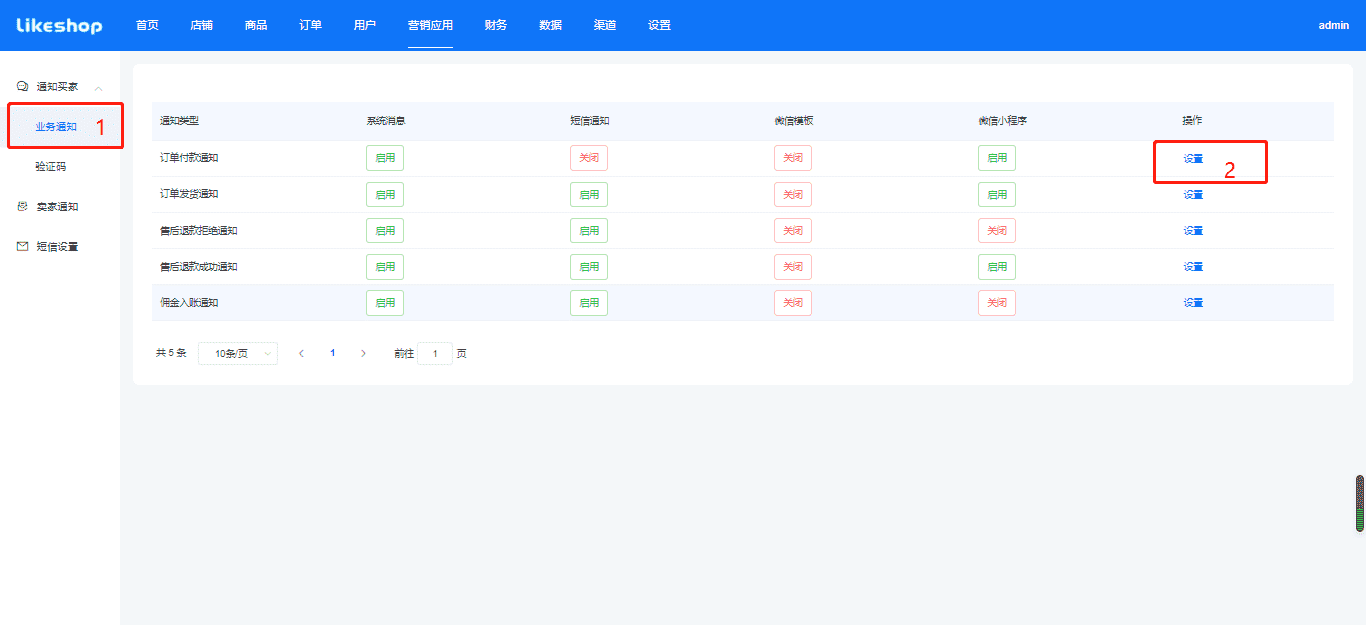
Task: Click the 订单付款通知 row name
Action: click(189, 158)
